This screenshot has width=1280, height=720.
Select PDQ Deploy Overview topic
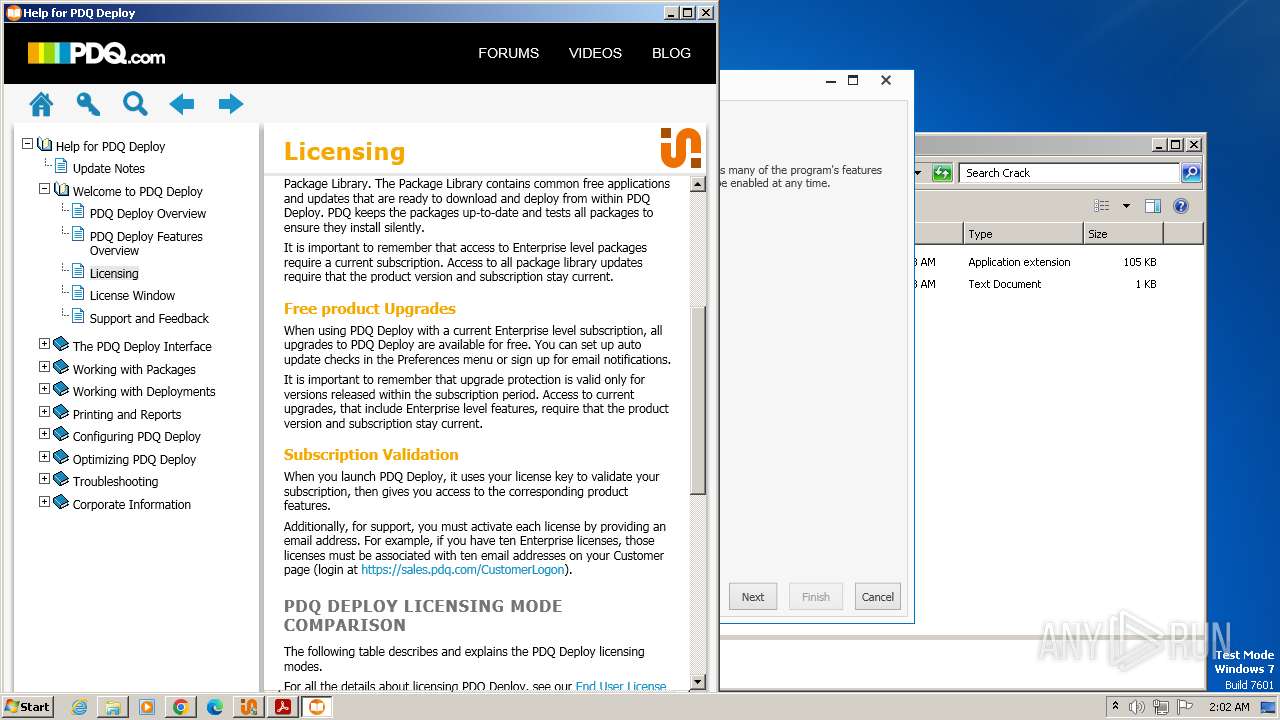coord(147,214)
